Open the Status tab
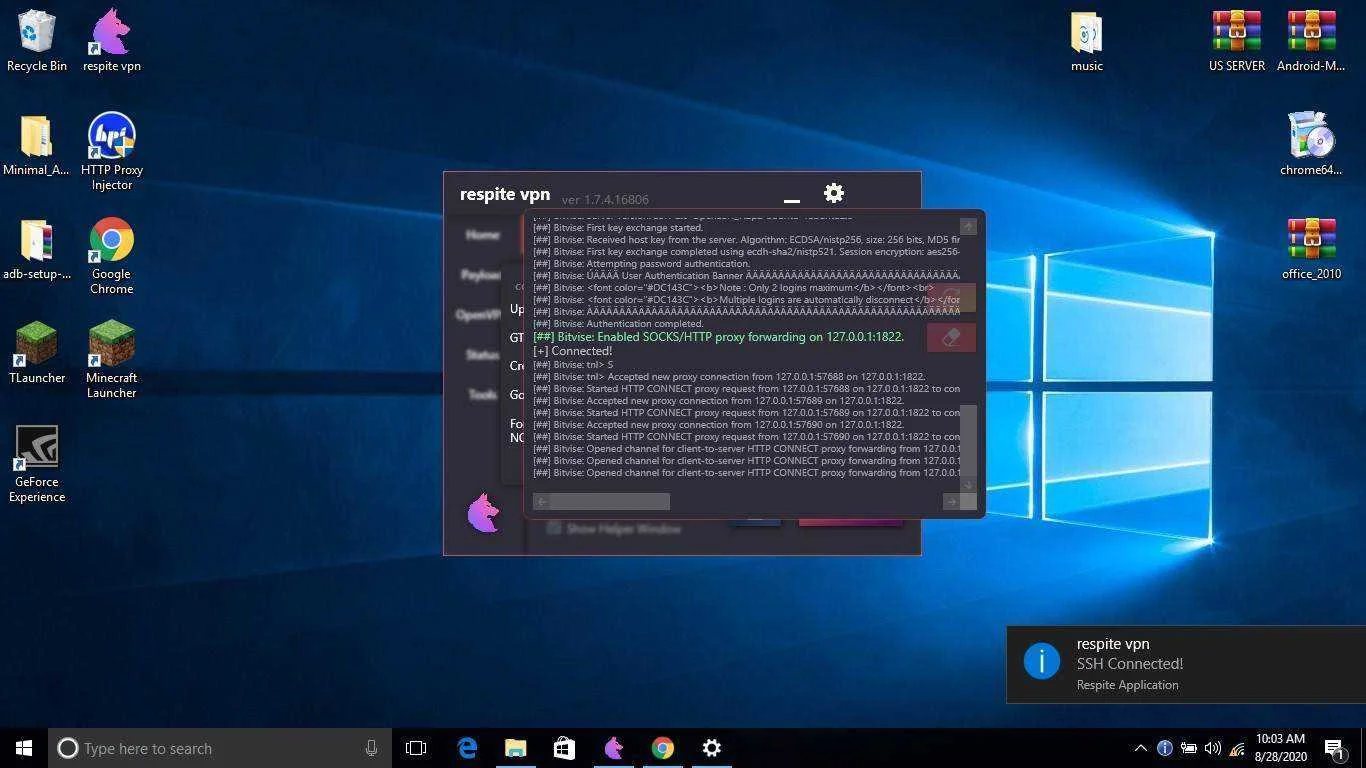The image size is (1366, 768). [482, 355]
